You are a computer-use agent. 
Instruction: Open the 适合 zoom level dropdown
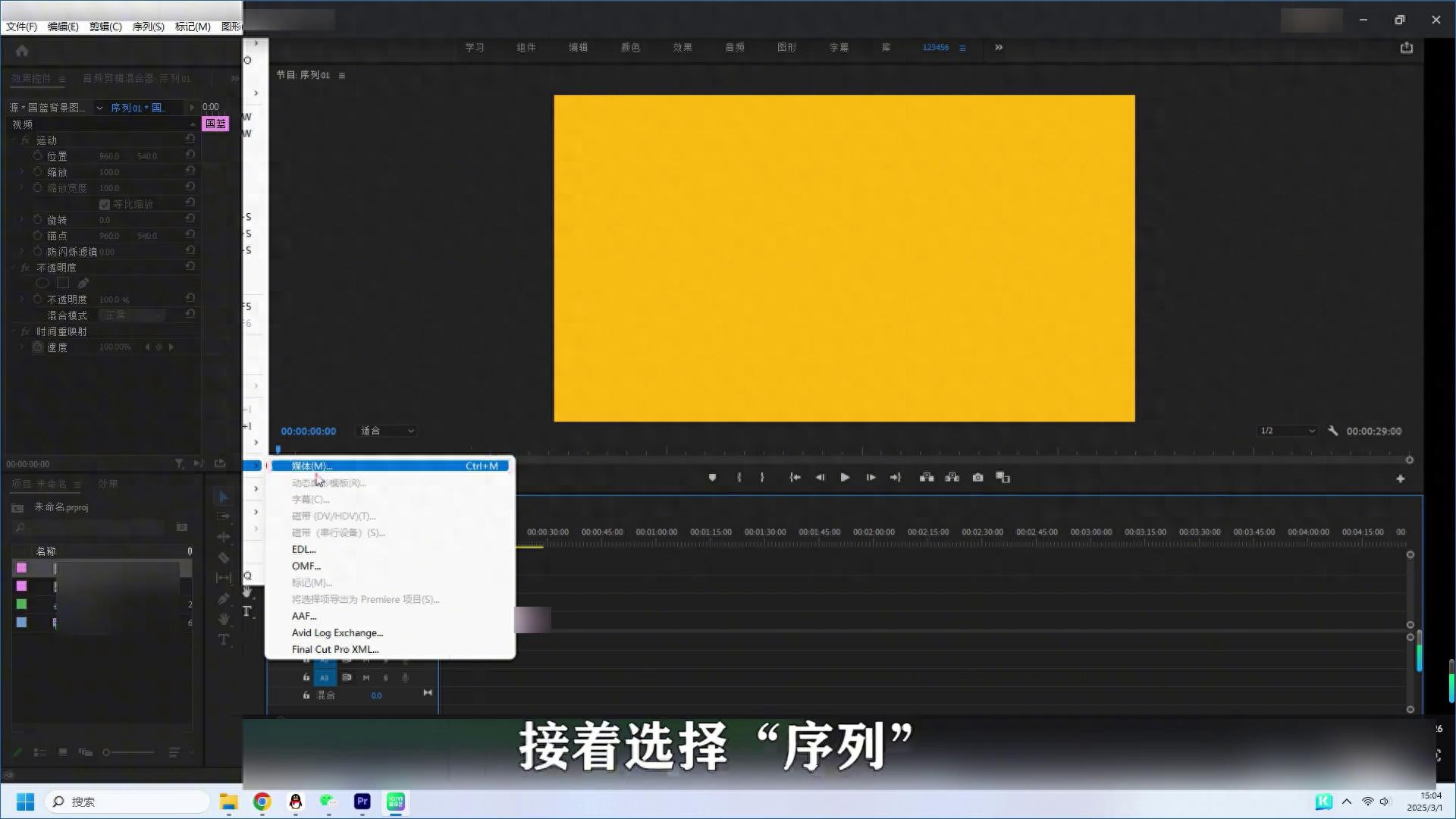pos(388,431)
